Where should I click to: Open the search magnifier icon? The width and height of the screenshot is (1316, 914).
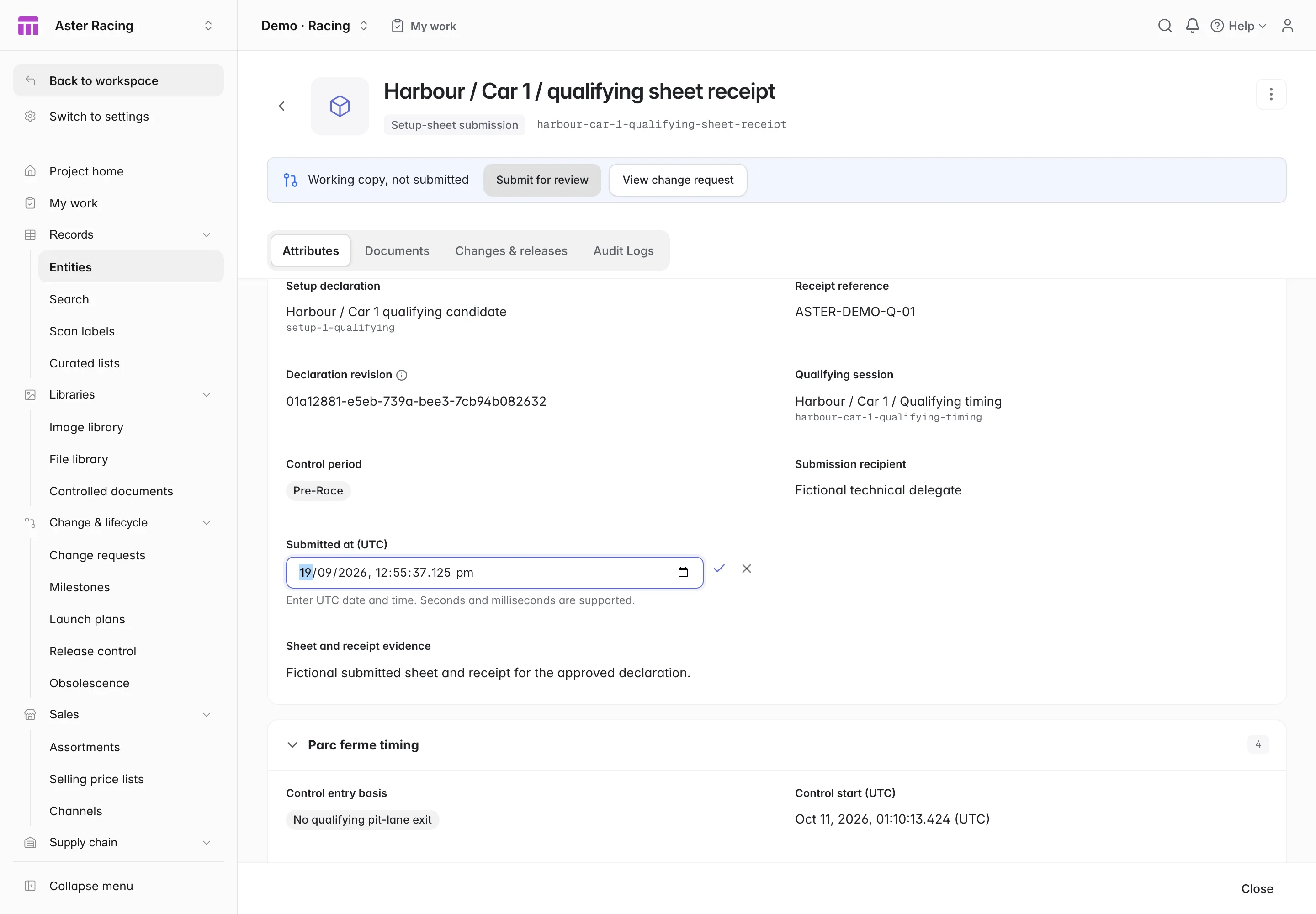[x=1165, y=26]
